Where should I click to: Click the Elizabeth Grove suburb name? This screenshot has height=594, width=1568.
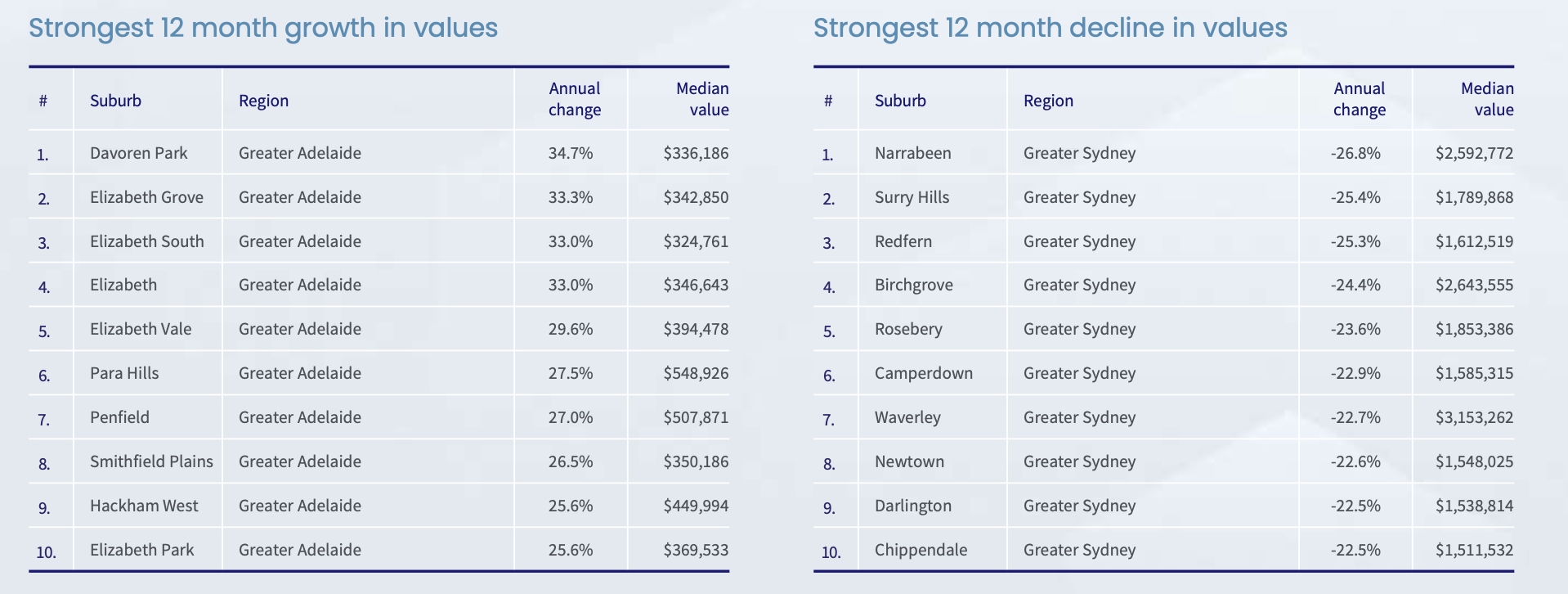click(146, 197)
